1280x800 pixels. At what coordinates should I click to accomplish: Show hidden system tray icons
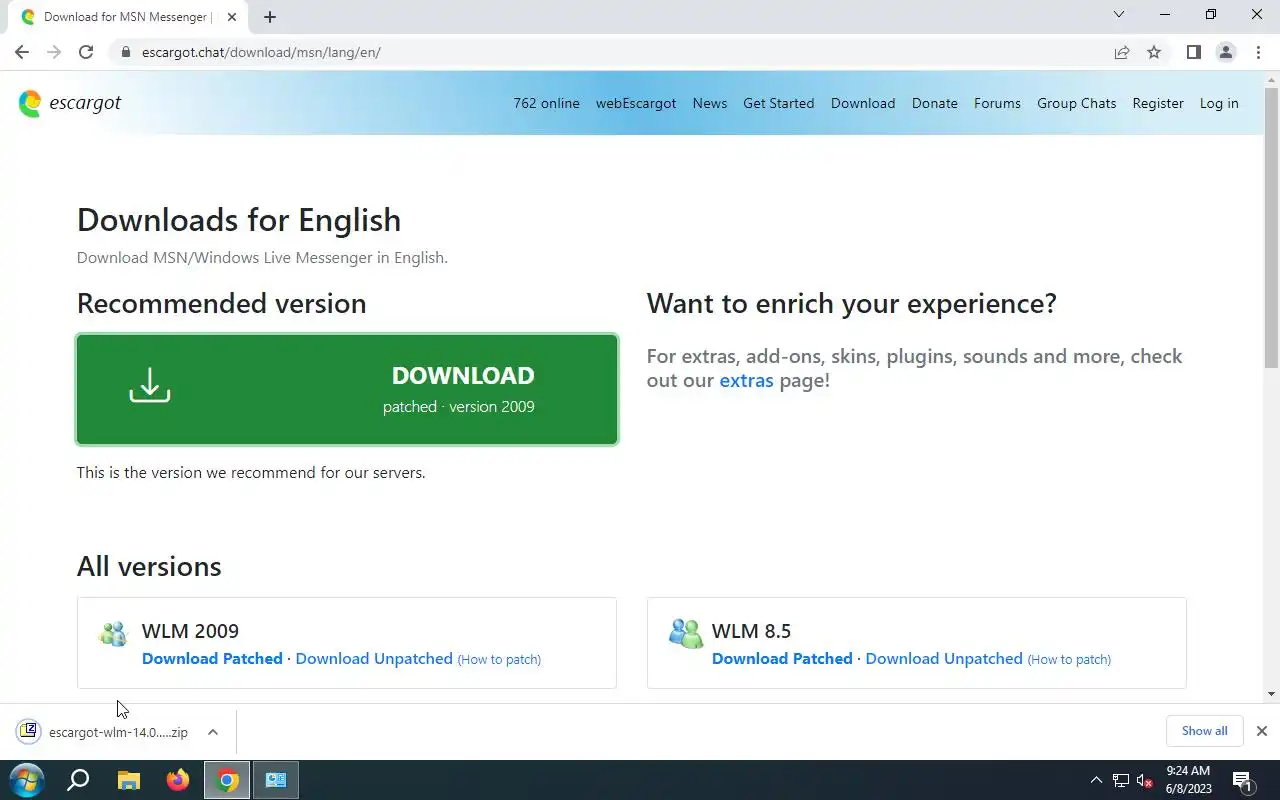pos(1095,780)
